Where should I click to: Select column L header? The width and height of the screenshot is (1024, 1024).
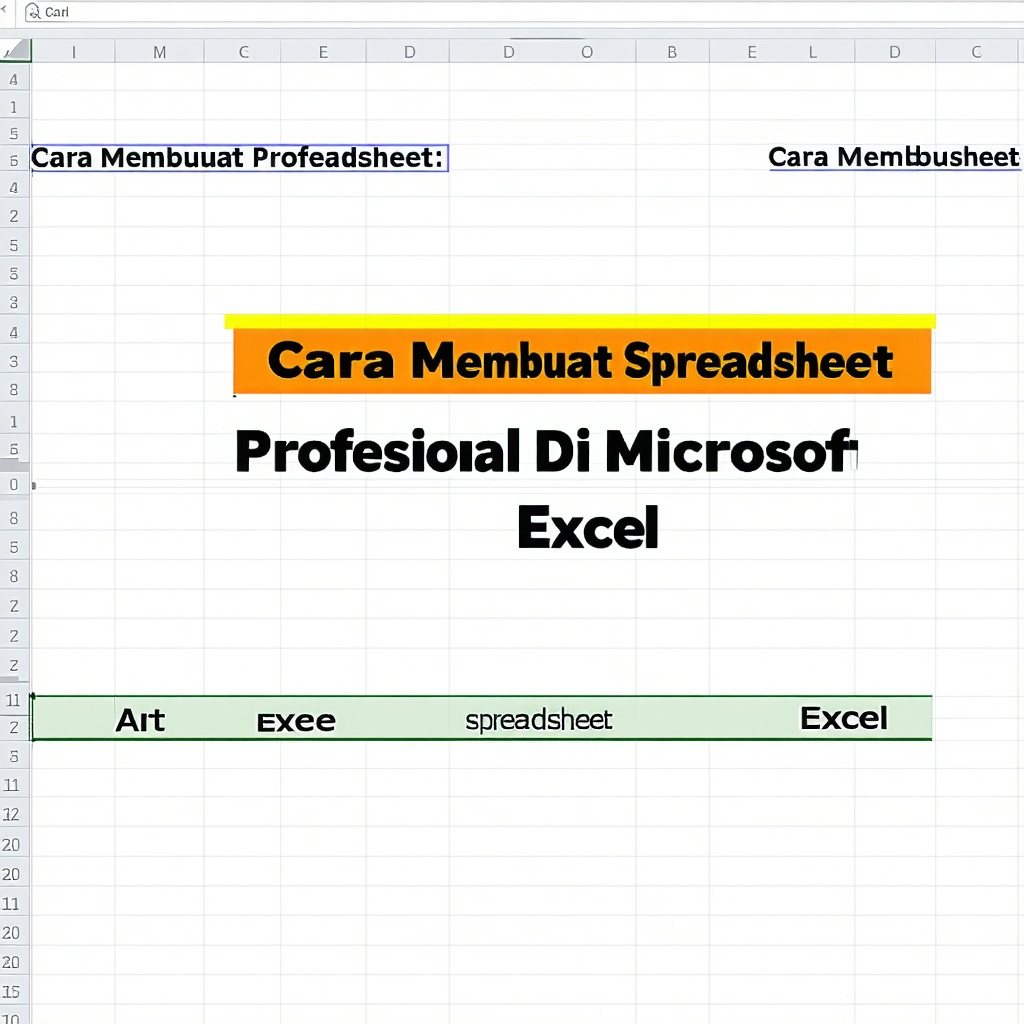(813, 52)
